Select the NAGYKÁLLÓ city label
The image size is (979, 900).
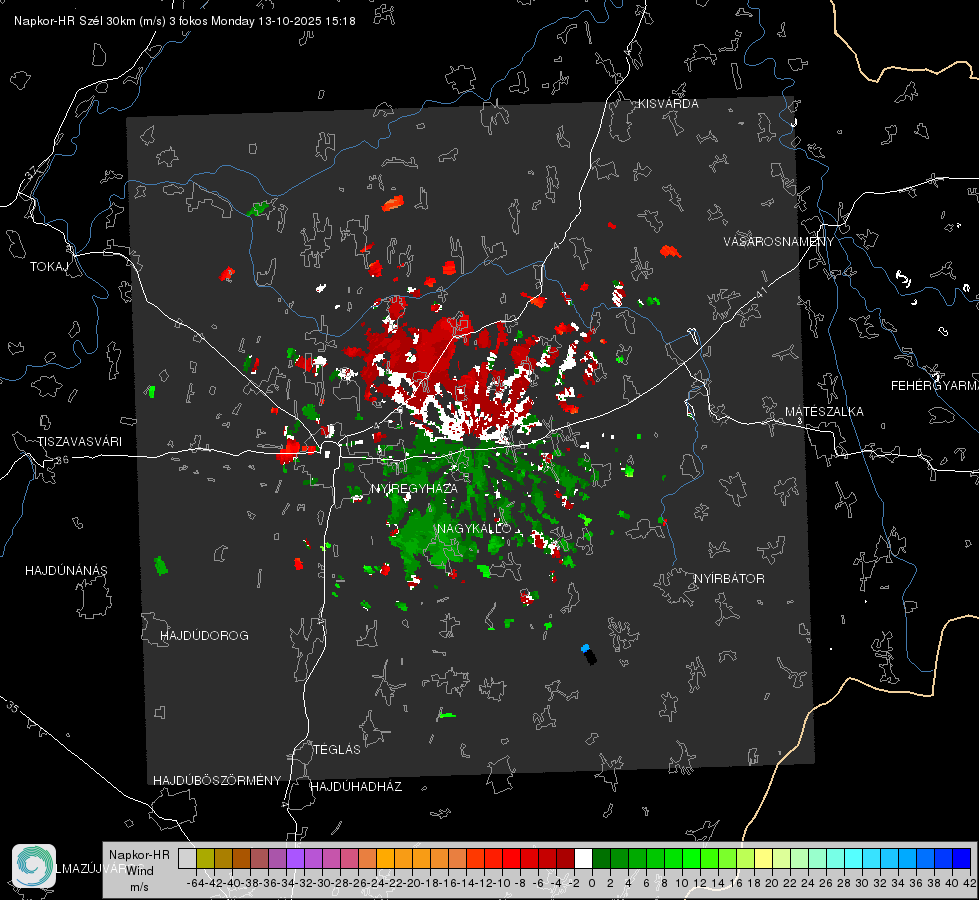pos(474,528)
